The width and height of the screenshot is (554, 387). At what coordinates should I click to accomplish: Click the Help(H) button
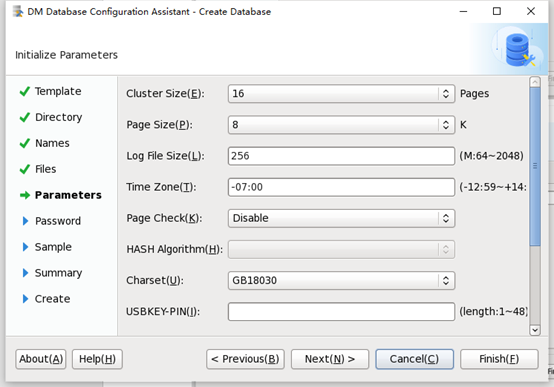pyautogui.click(x=98, y=359)
